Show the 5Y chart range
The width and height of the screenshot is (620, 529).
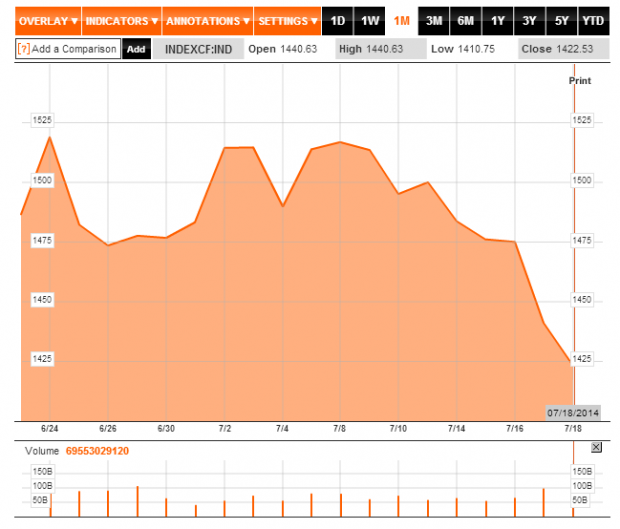pos(562,20)
